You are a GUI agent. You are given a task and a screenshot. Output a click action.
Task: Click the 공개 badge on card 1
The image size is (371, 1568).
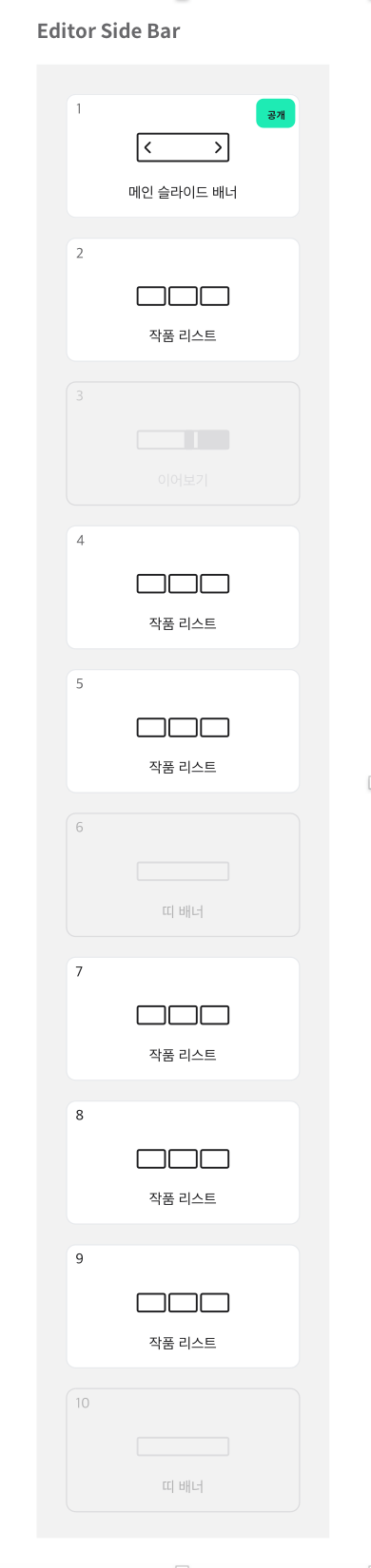coord(276,114)
